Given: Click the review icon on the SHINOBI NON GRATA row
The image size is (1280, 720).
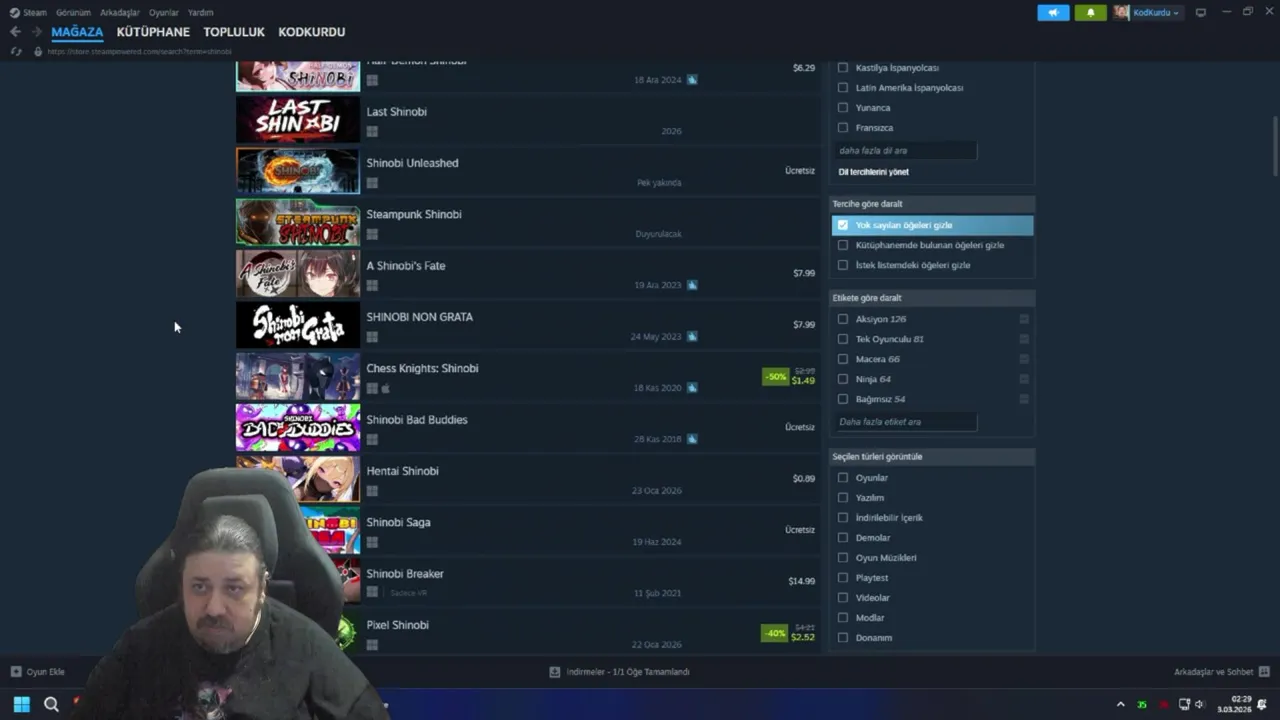Looking at the screenshot, I should point(692,336).
